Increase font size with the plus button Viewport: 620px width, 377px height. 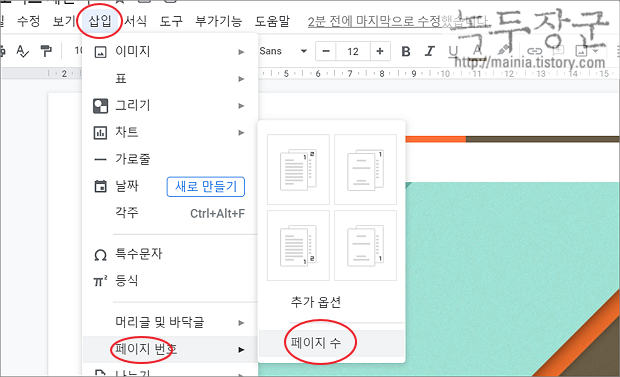tap(380, 51)
